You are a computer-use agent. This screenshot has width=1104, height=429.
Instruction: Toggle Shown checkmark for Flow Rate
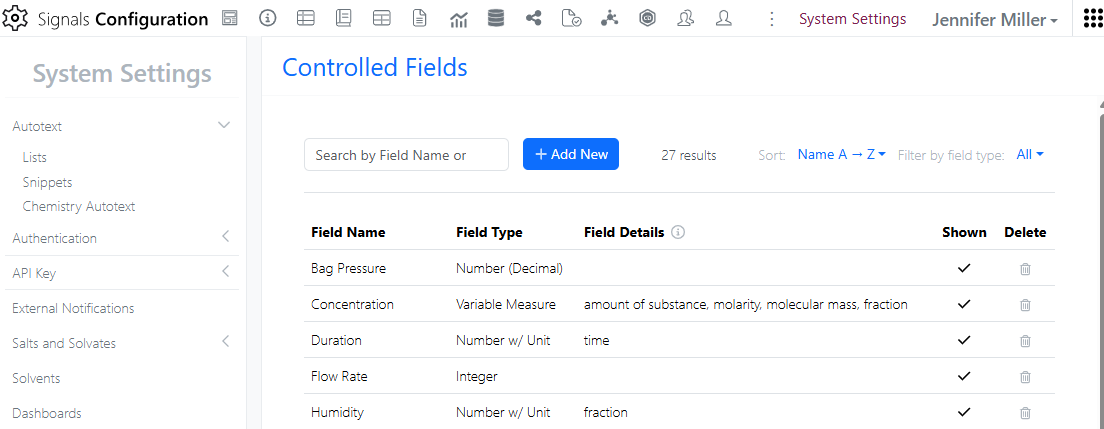(965, 376)
